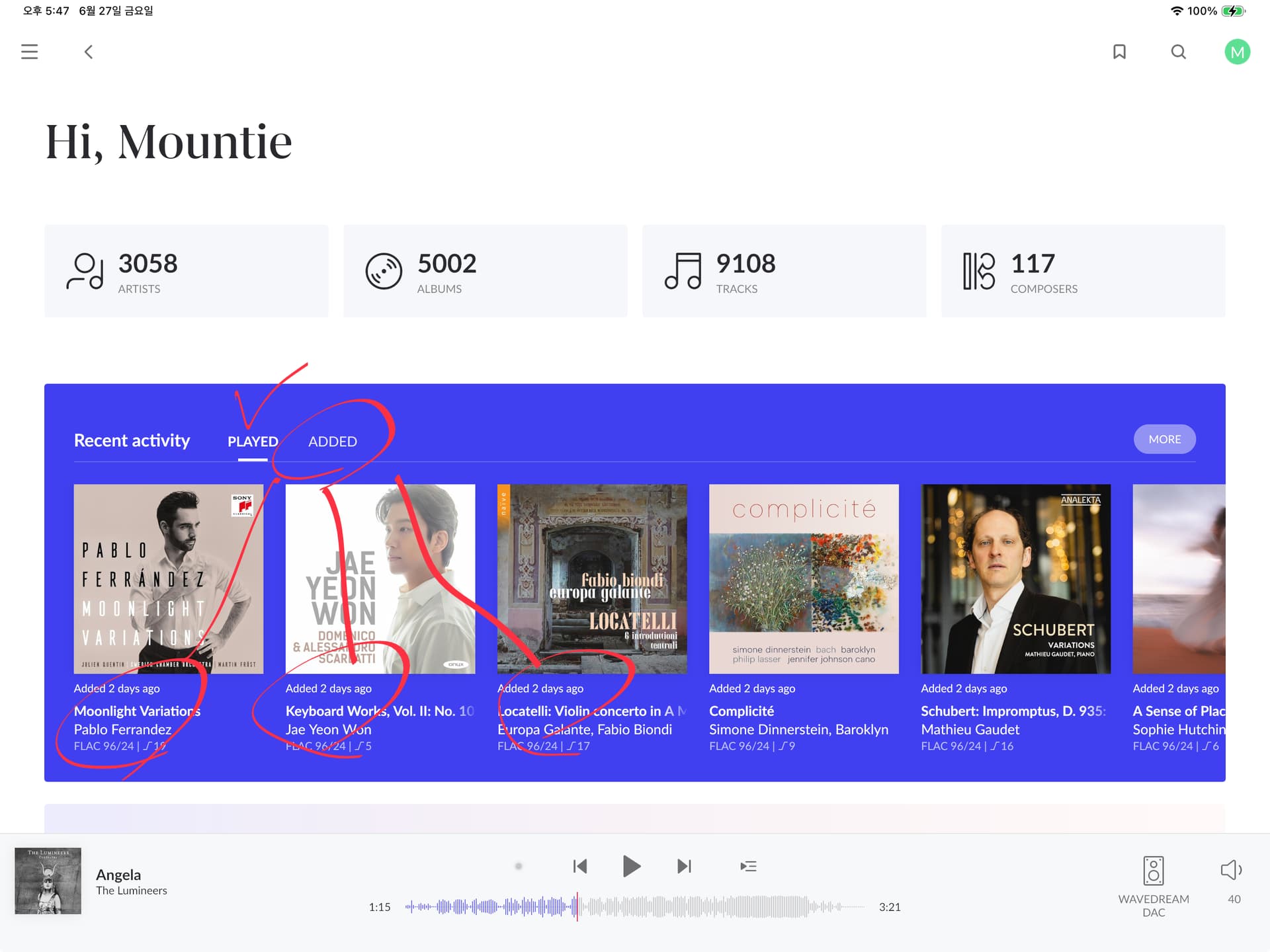Go back with the chevron arrow
This screenshot has height=952, width=1270.
coord(88,52)
